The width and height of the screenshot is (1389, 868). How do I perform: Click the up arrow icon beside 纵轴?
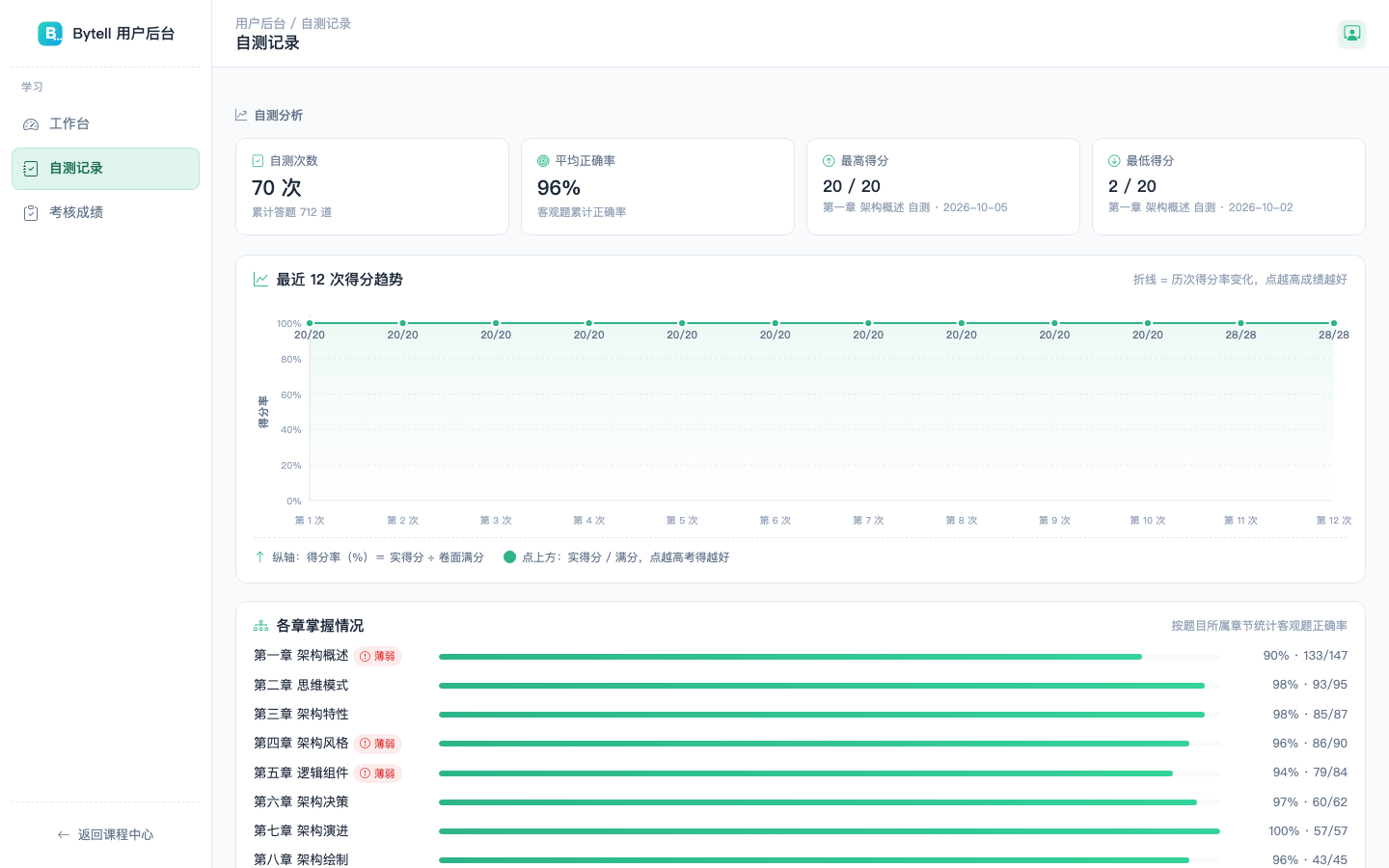[x=259, y=557]
